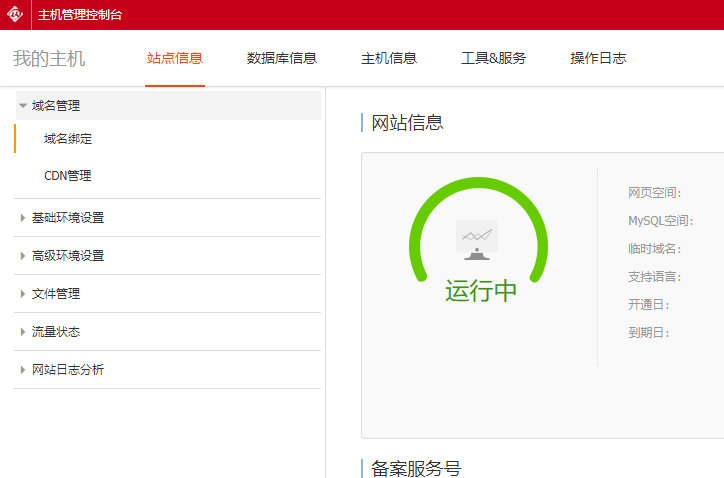724x478 pixels.
Task: Go to the 工具&服务 tab
Action: [494, 58]
